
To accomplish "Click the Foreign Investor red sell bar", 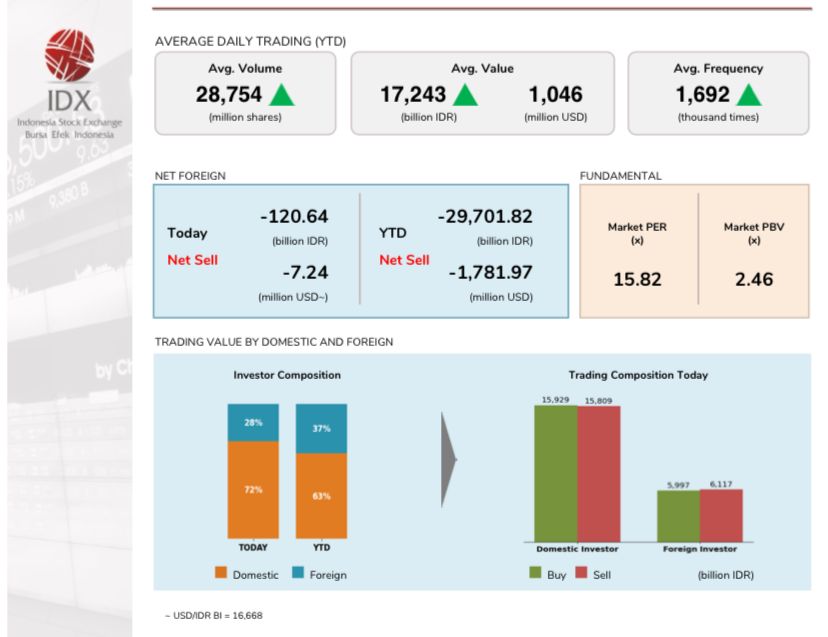I will pyautogui.click(x=721, y=514).
